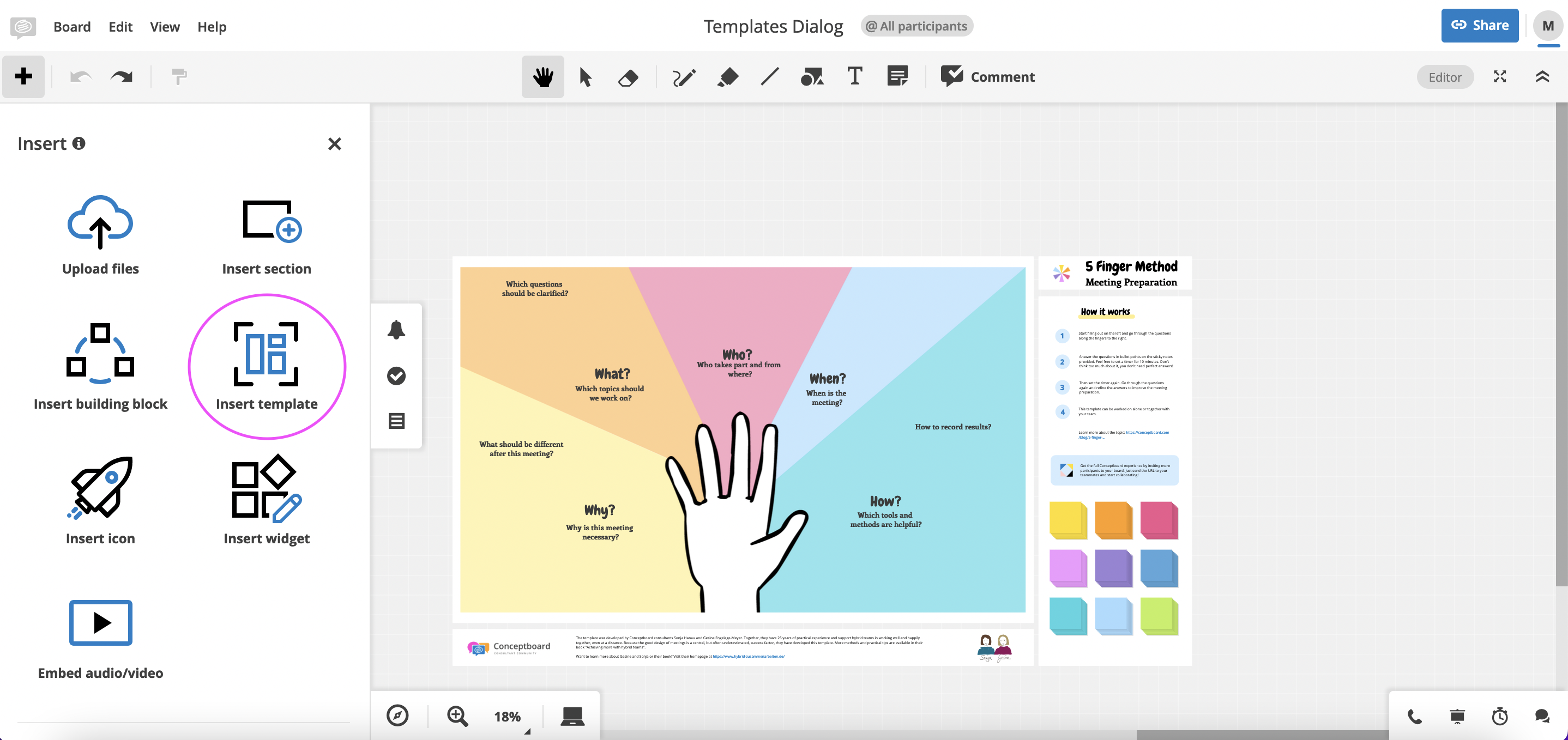The image size is (1568, 740).
Task: Choose the highlighter marker tool
Action: click(x=727, y=77)
